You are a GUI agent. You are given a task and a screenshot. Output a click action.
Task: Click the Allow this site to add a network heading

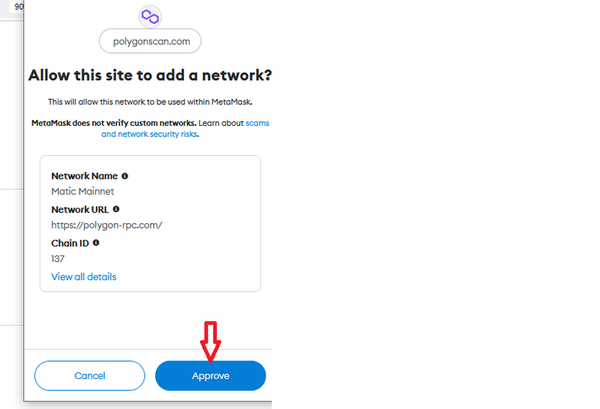point(150,75)
